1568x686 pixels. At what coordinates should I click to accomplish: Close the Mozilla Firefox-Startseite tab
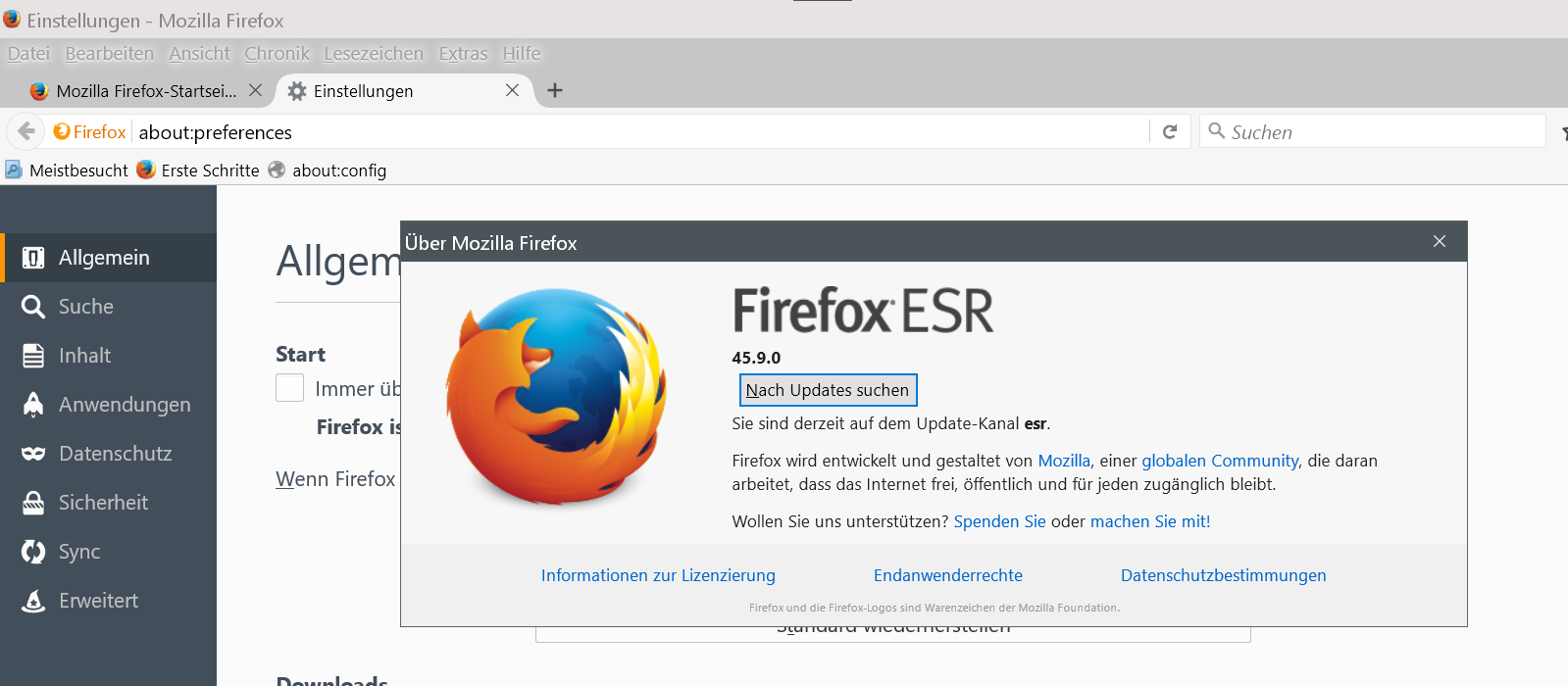(x=255, y=90)
